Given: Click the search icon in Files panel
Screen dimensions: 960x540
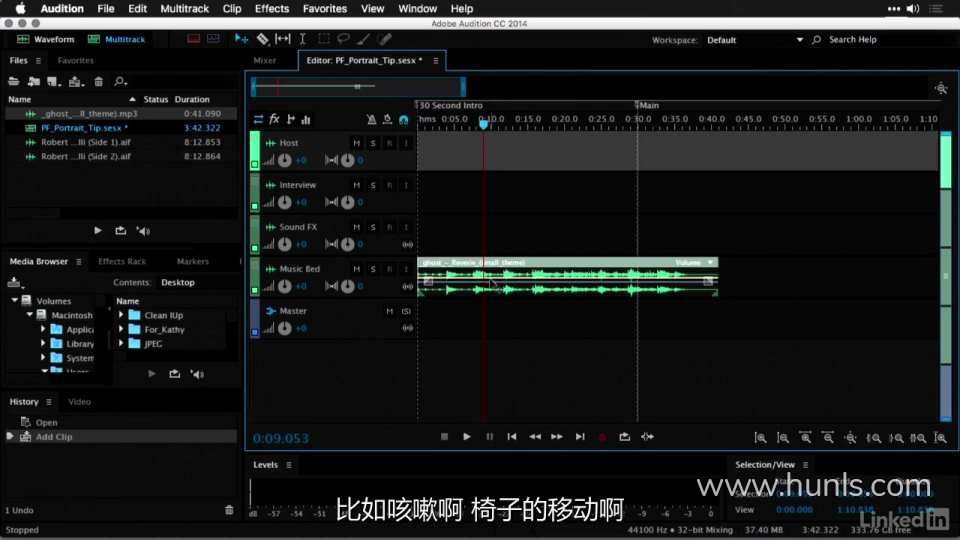Looking at the screenshot, I should click(120, 81).
